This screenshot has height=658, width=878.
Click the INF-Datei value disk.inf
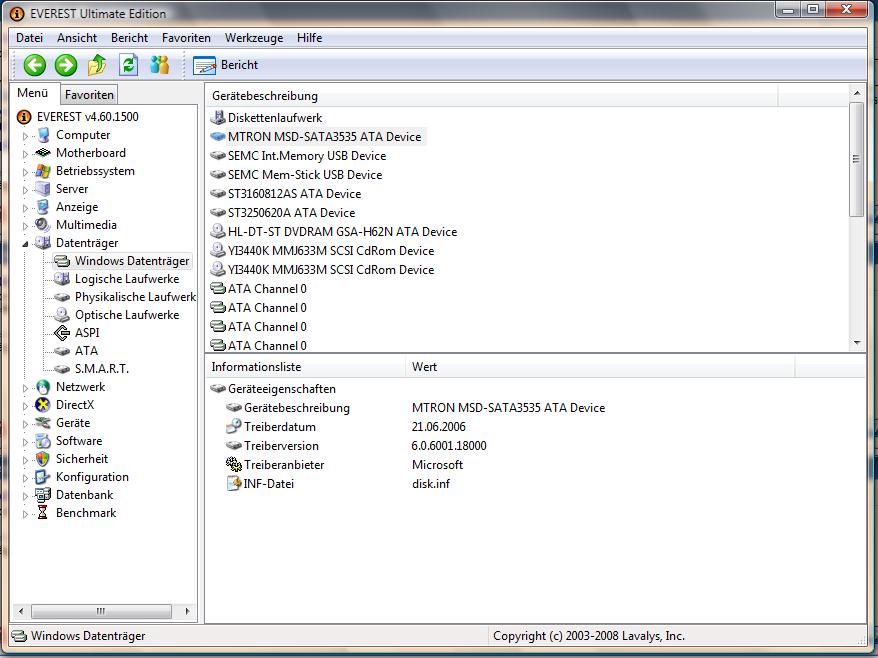(x=431, y=484)
